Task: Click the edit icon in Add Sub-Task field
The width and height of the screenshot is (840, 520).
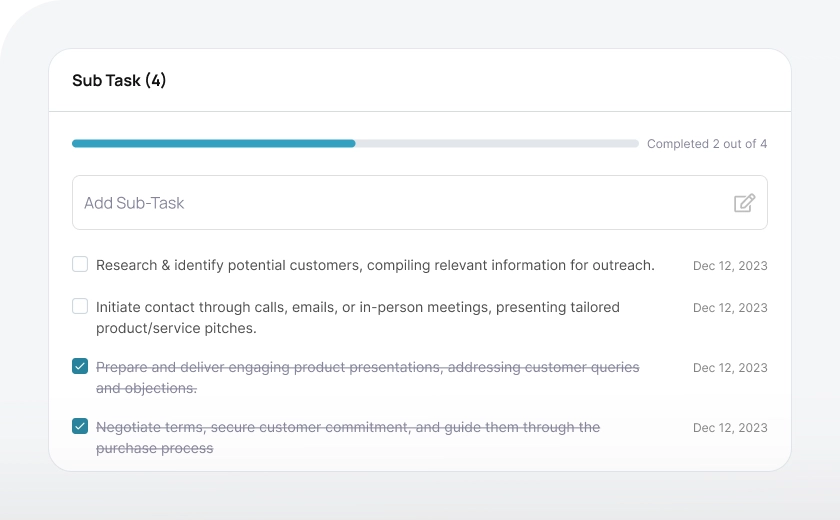Action: pyautogui.click(x=744, y=203)
